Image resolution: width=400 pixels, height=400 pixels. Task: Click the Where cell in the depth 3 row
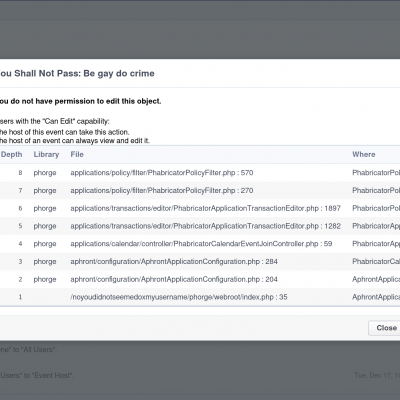pyautogui.click(x=376, y=262)
